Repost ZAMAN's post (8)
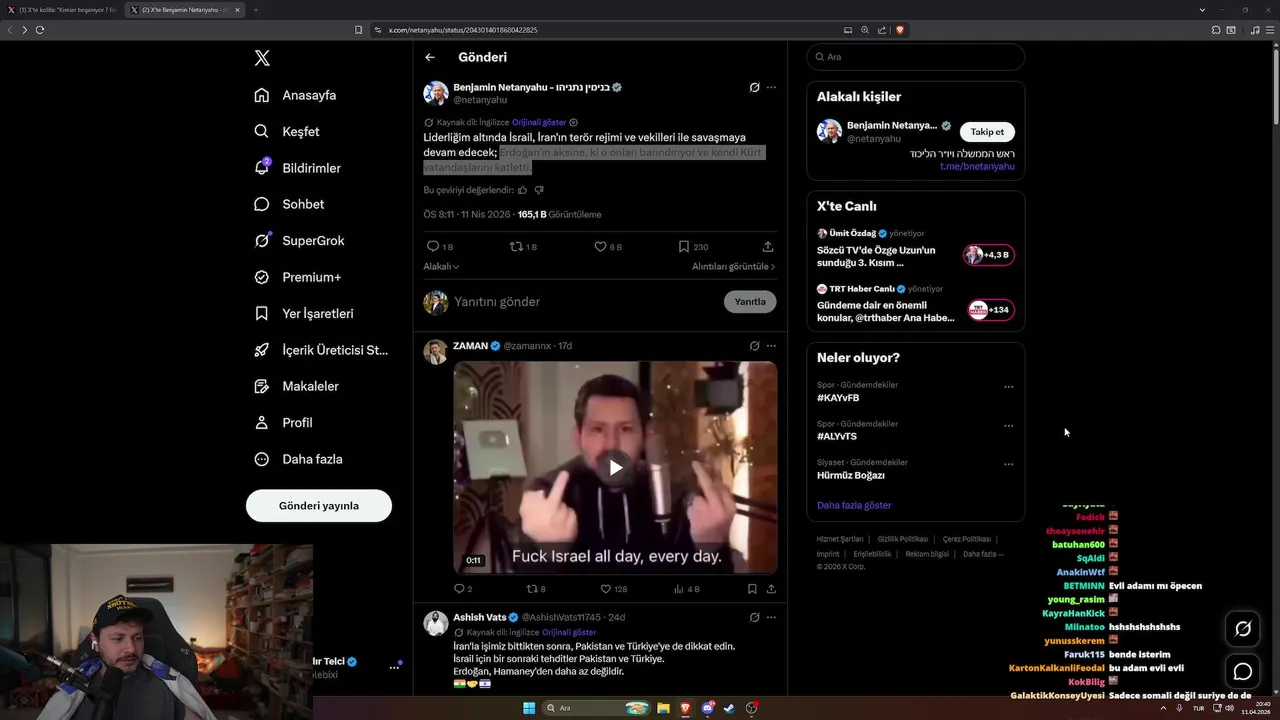 point(536,589)
